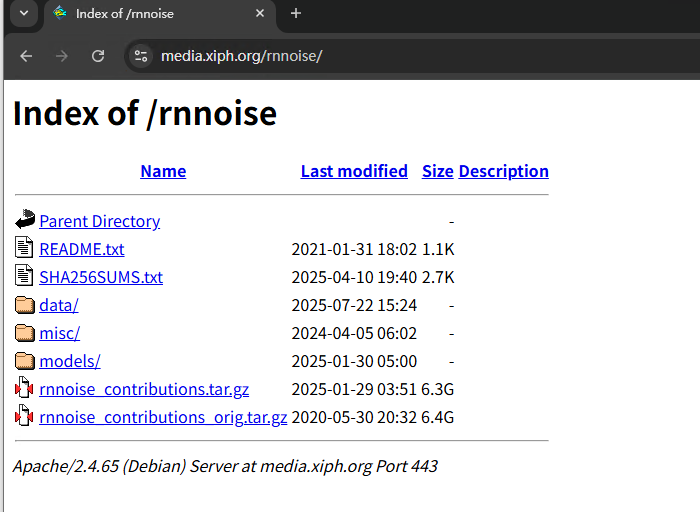
Task: Open the site information icon in address bar
Action: (x=141, y=56)
